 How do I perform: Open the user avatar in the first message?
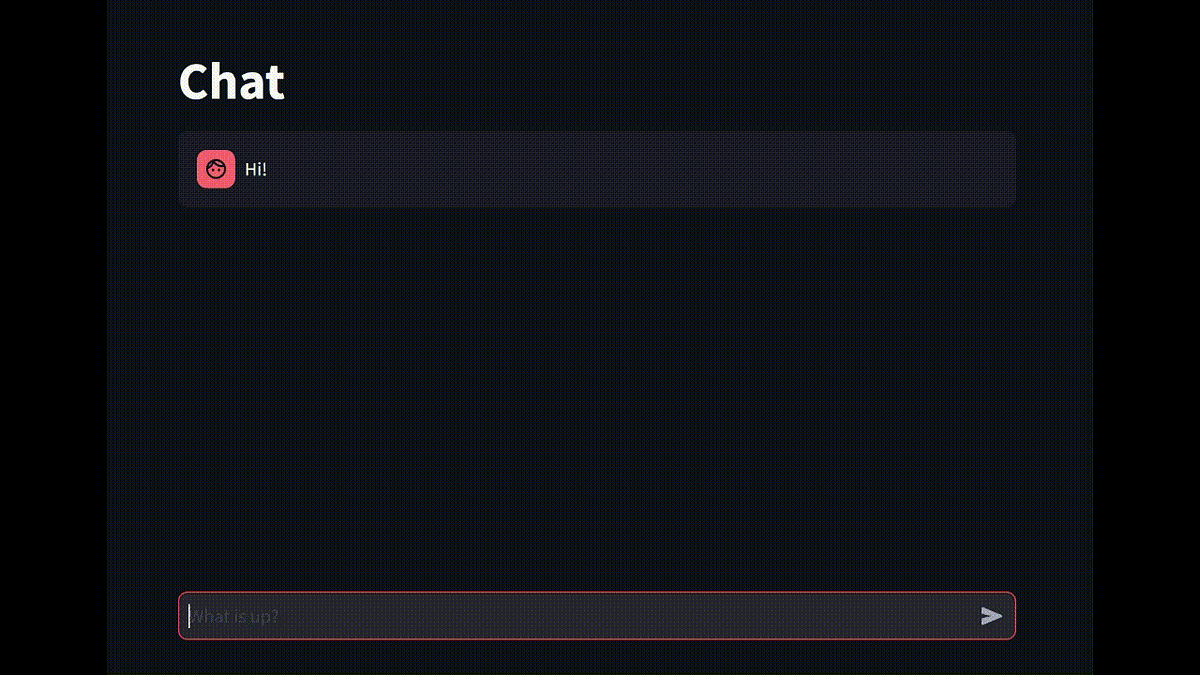pos(216,169)
